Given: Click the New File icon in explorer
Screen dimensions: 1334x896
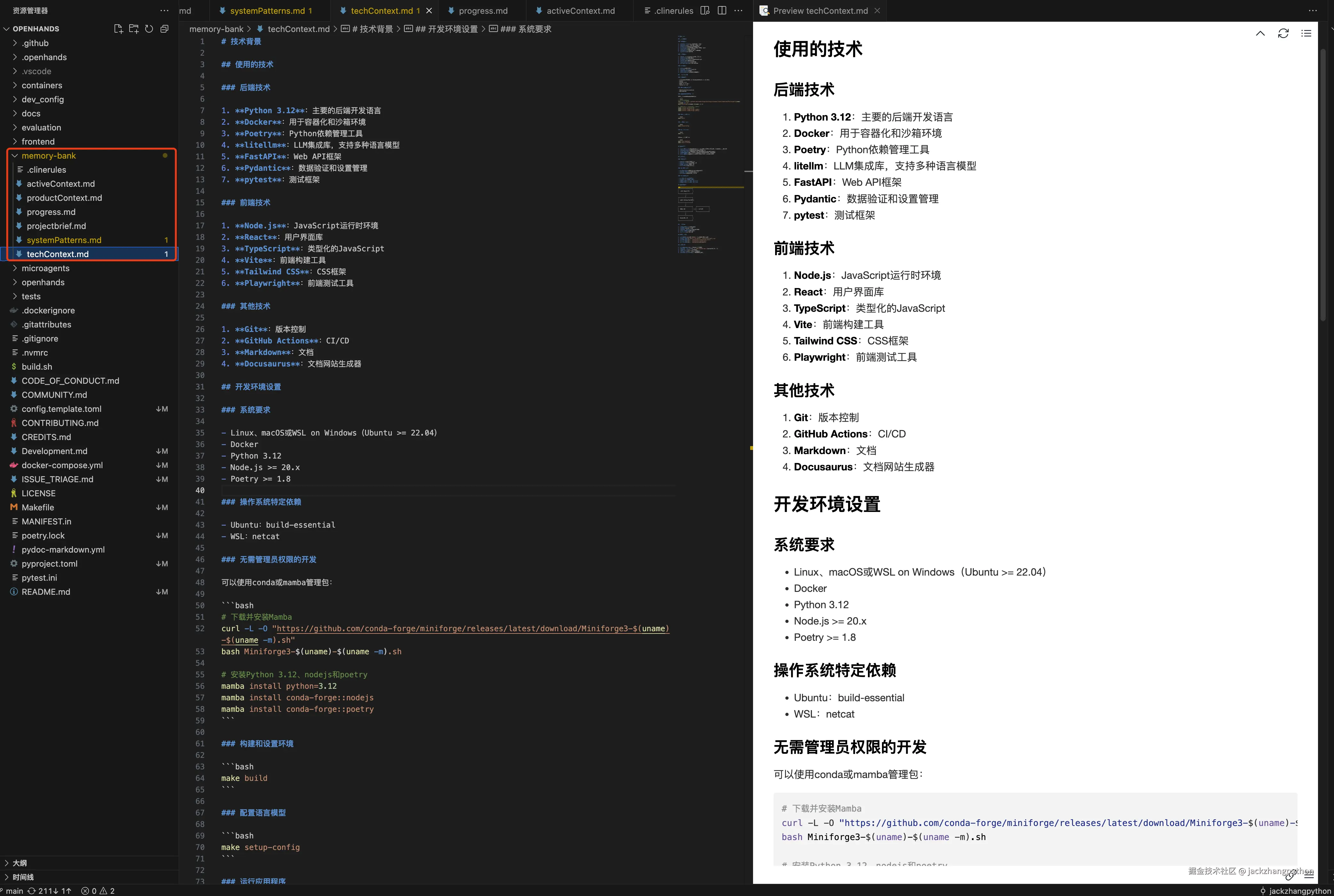Looking at the screenshot, I should click(x=118, y=28).
